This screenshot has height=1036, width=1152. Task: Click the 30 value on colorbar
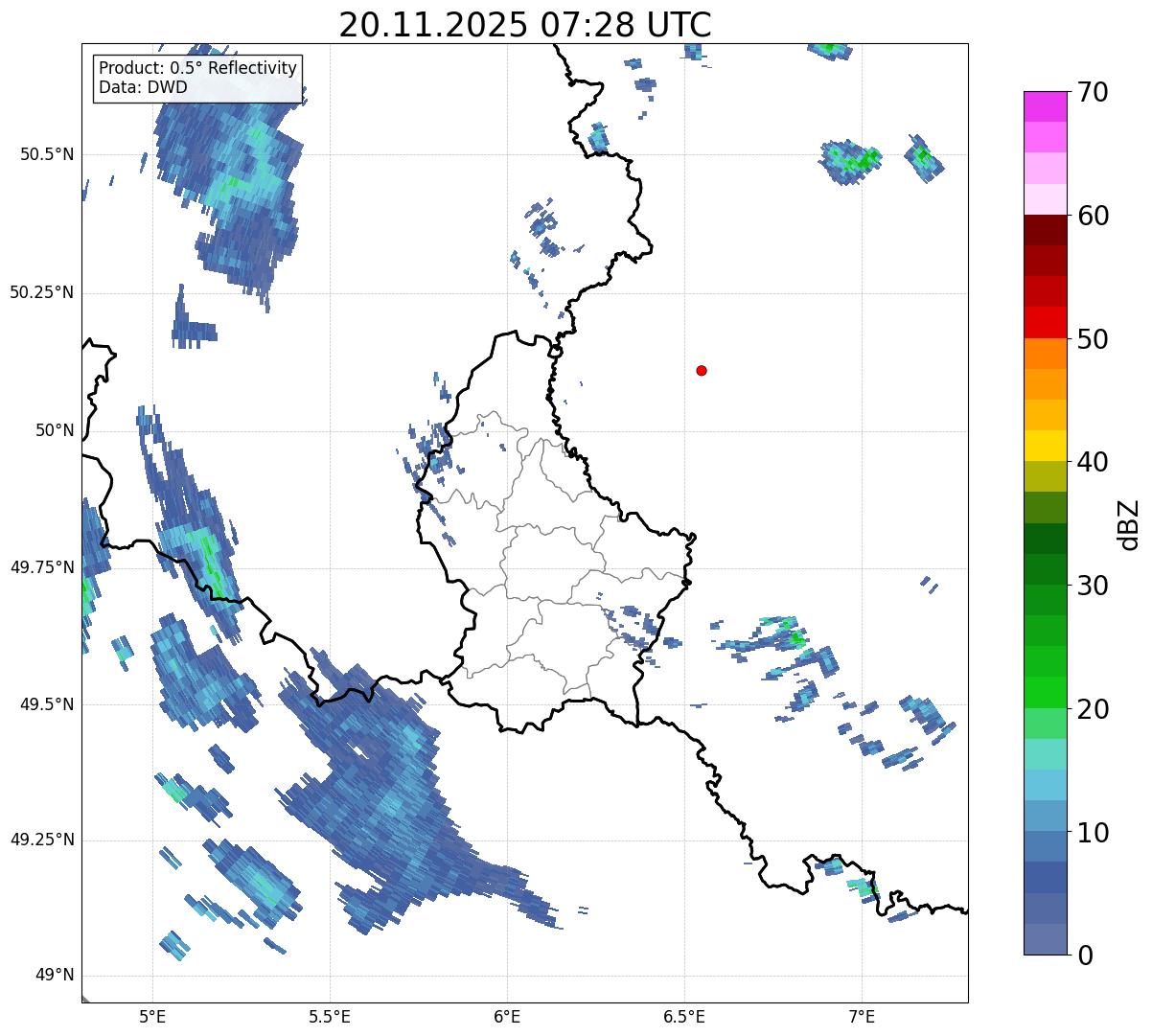[x=1092, y=586]
